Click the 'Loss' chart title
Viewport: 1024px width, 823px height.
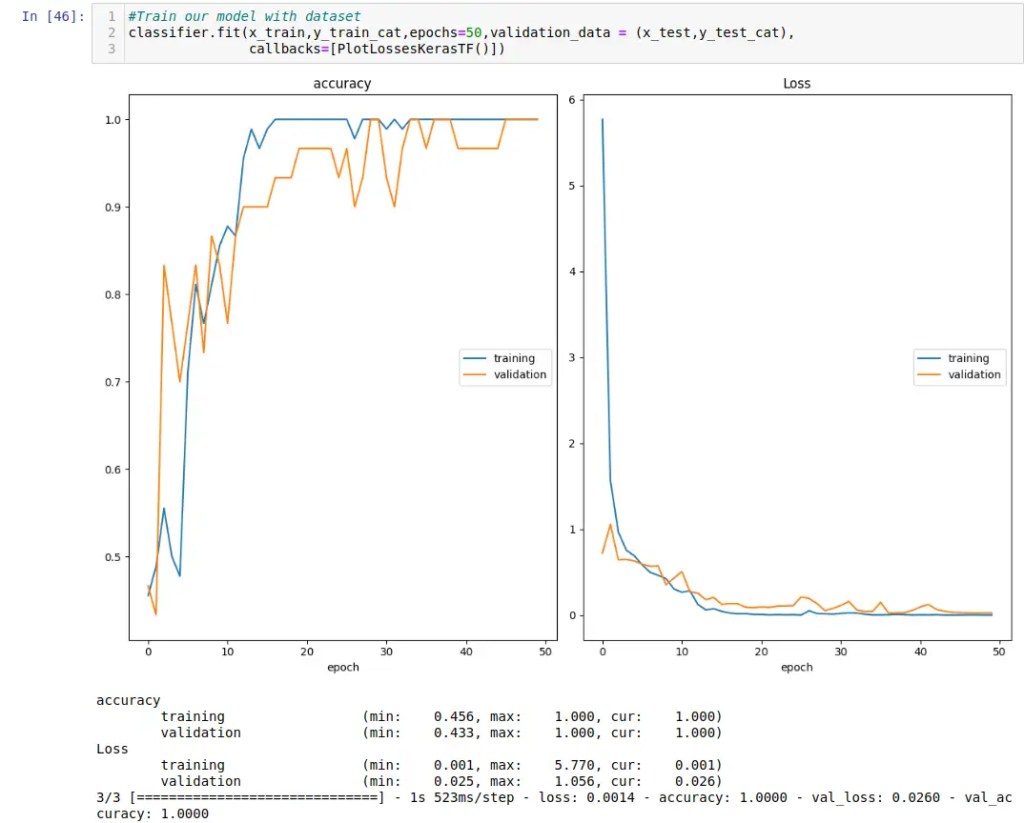pos(796,84)
